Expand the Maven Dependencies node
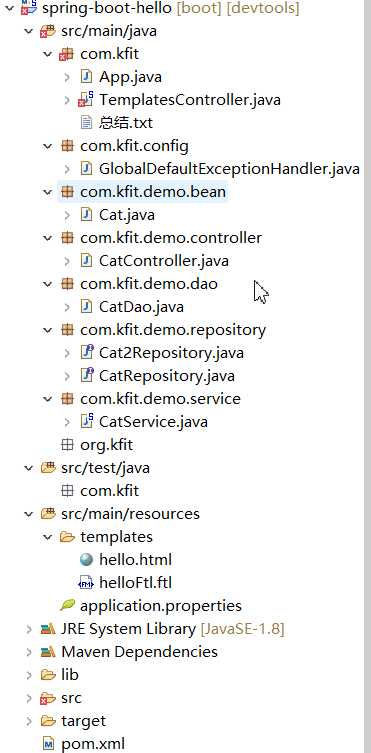Image resolution: width=371 pixels, height=753 pixels. pos(29,652)
